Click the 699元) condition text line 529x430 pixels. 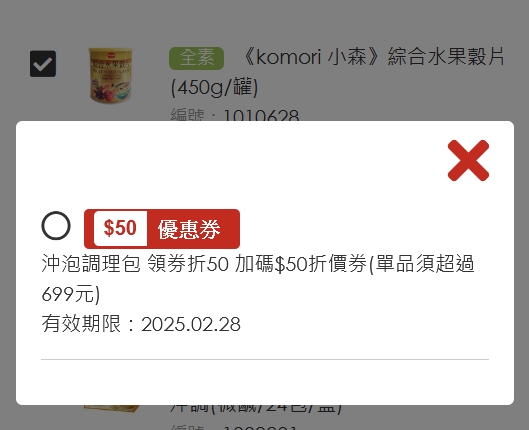click(71, 294)
